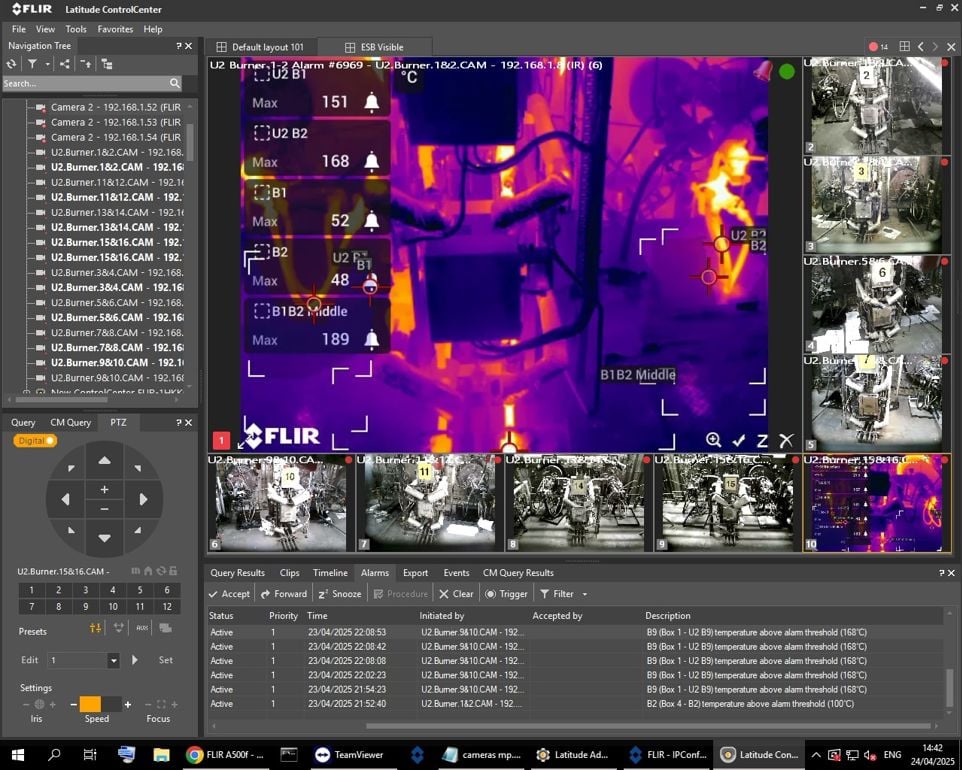This screenshot has width=962, height=770.
Task: Select the U2.Burner.11&12 camera thumbnail numbered 7
Action: 426,505
